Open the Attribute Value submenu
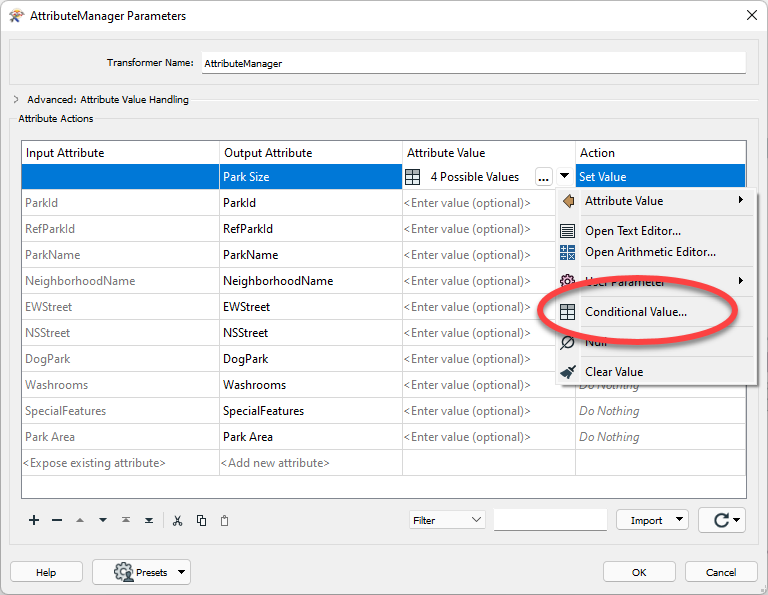 pyautogui.click(x=656, y=201)
